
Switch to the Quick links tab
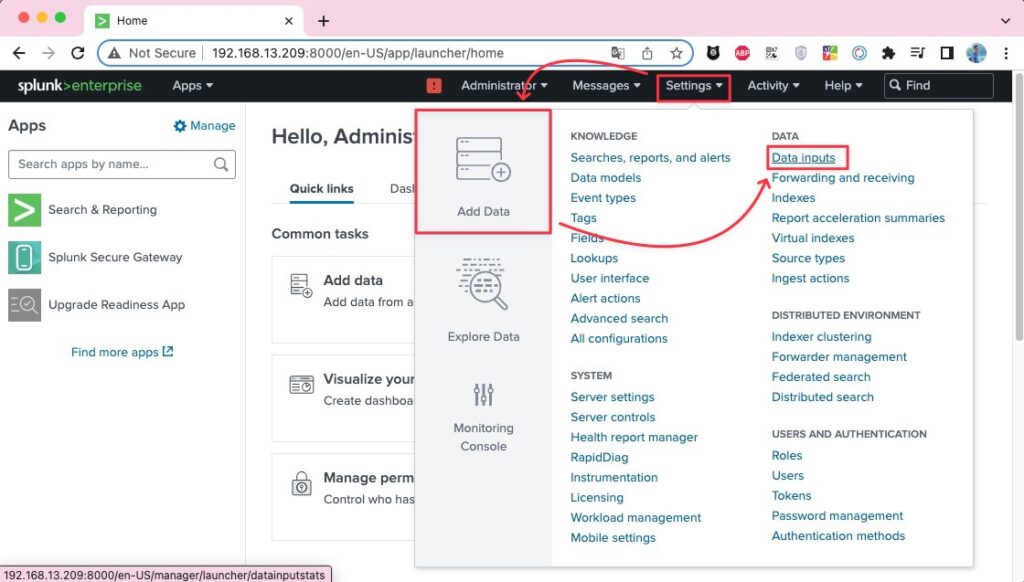point(321,189)
